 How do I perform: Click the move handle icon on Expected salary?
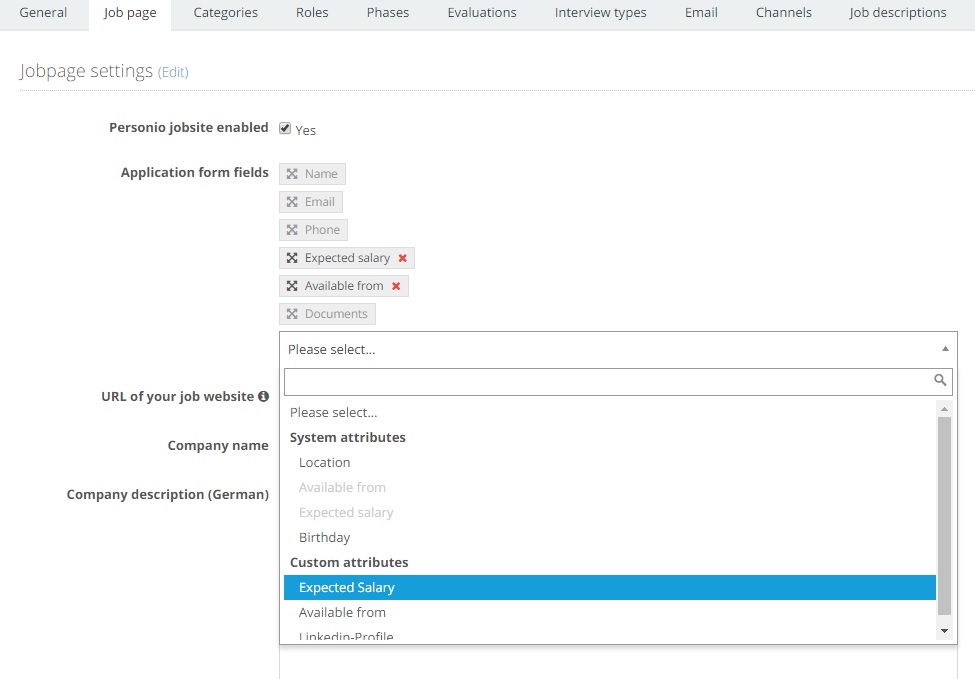tap(292, 258)
